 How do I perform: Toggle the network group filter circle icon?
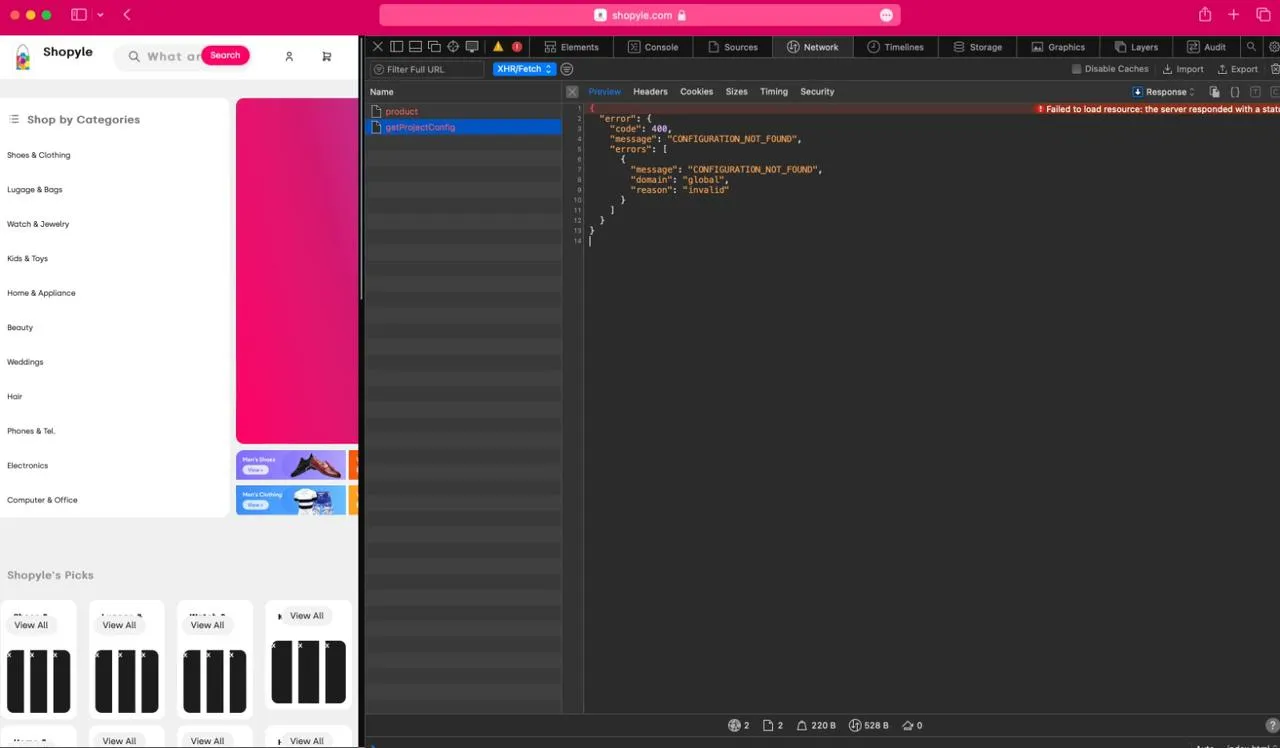[x=567, y=69]
